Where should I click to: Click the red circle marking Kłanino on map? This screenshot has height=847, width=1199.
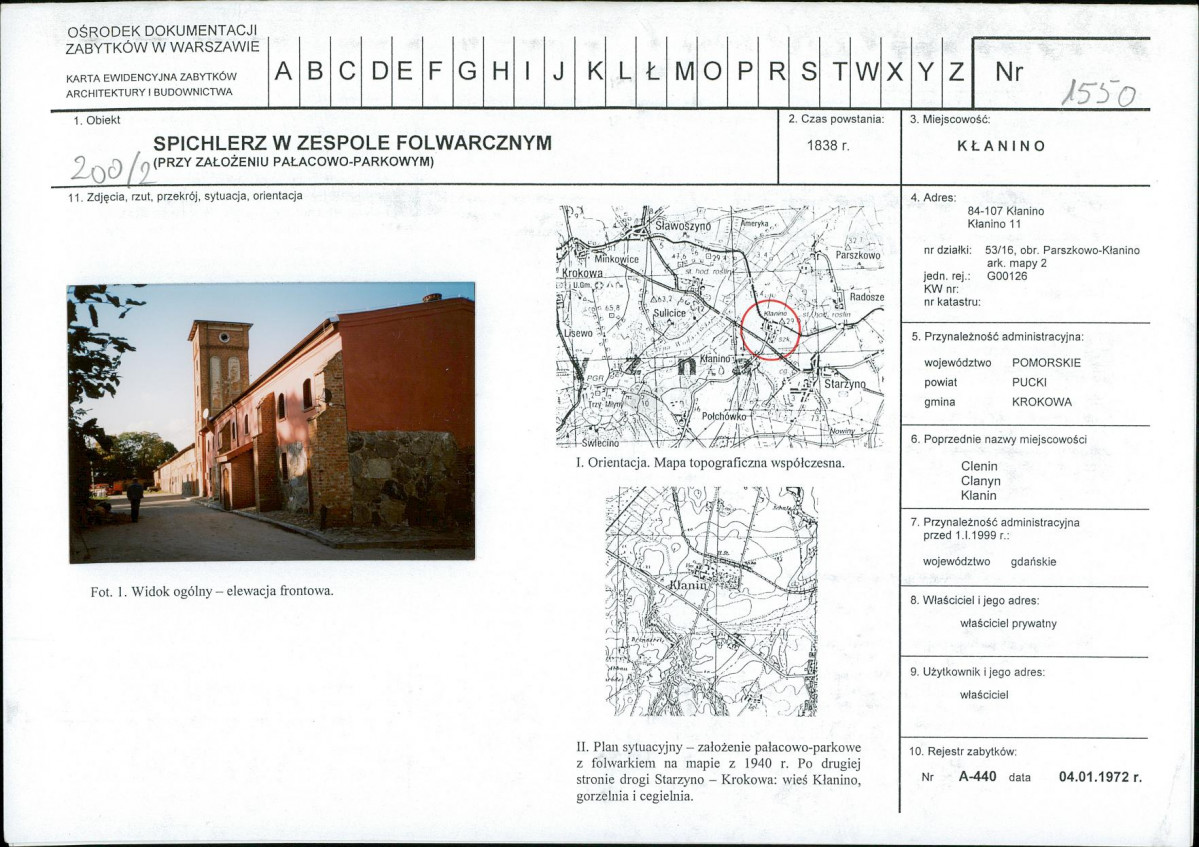771,328
